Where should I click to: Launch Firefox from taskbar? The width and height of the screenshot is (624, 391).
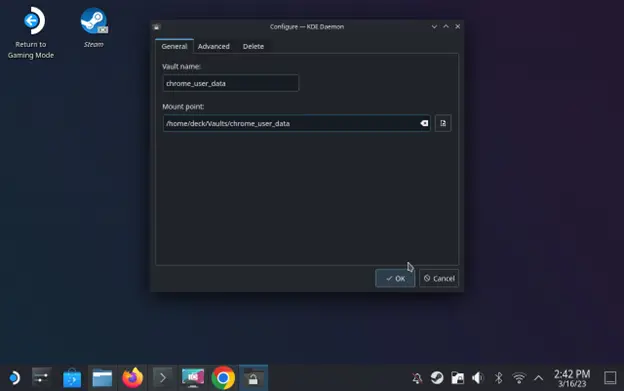(x=133, y=378)
